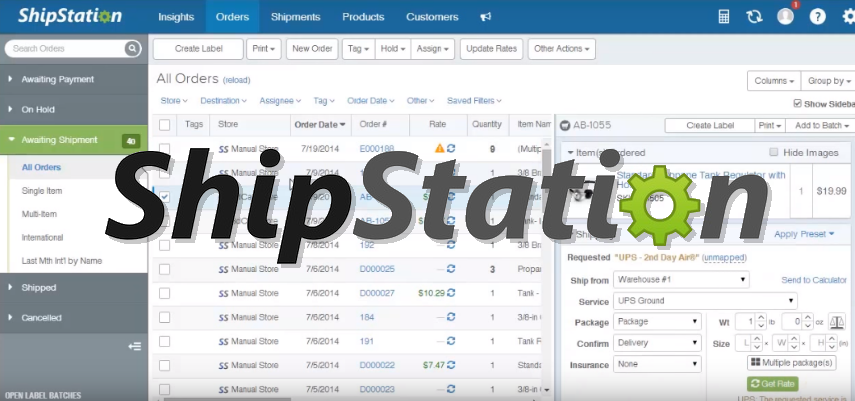Sort by Order Date column header
The width and height of the screenshot is (855, 401).
click(x=320, y=125)
